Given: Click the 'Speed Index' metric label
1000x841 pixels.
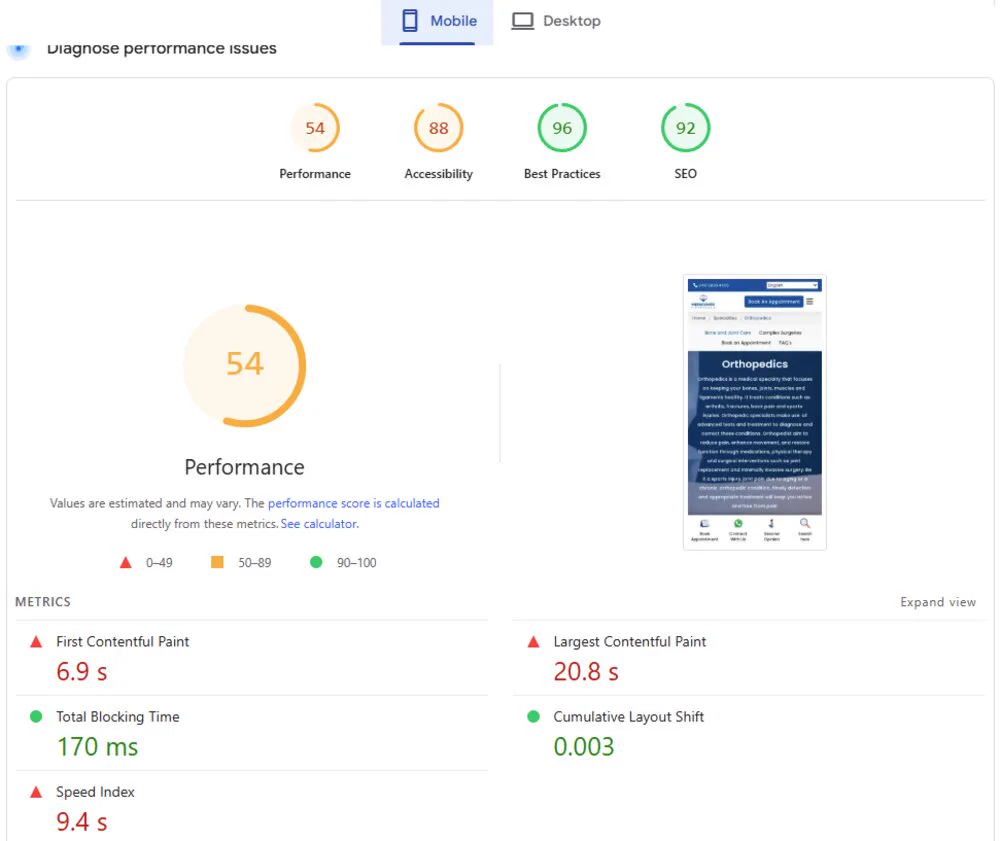Looking at the screenshot, I should [95, 792].
